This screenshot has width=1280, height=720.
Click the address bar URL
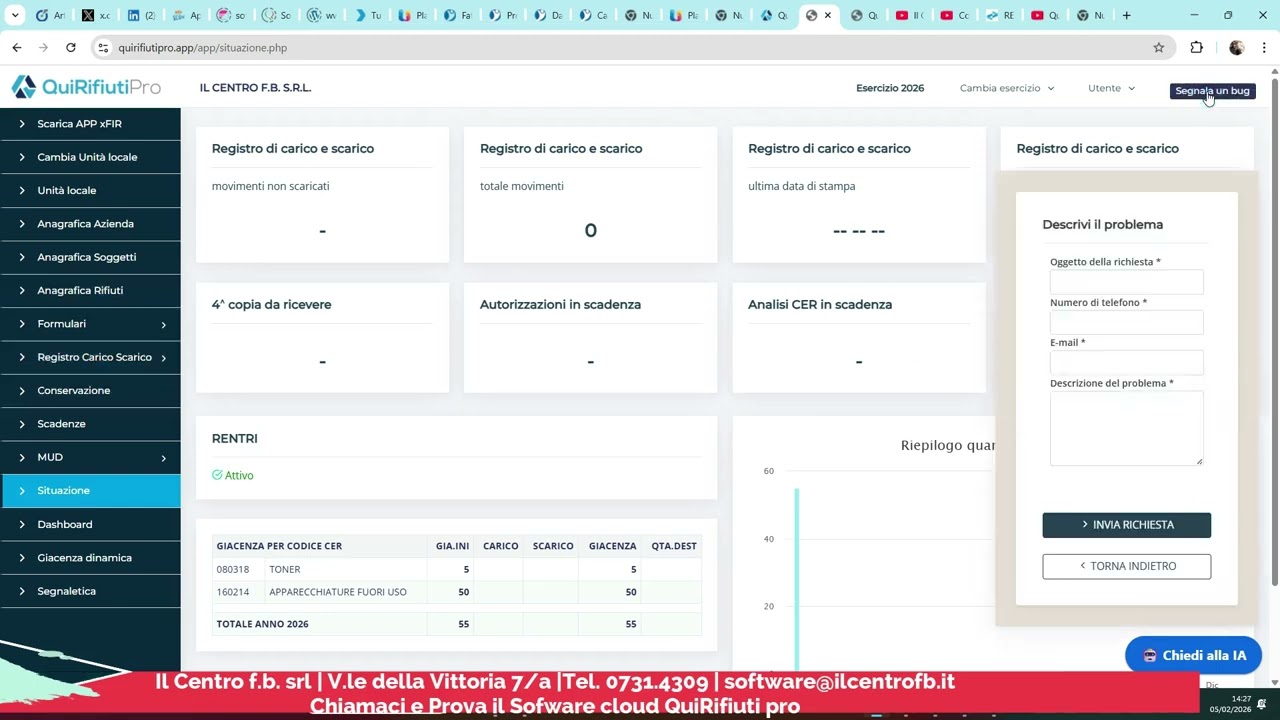pyautogui.click(x=202, y=48)
